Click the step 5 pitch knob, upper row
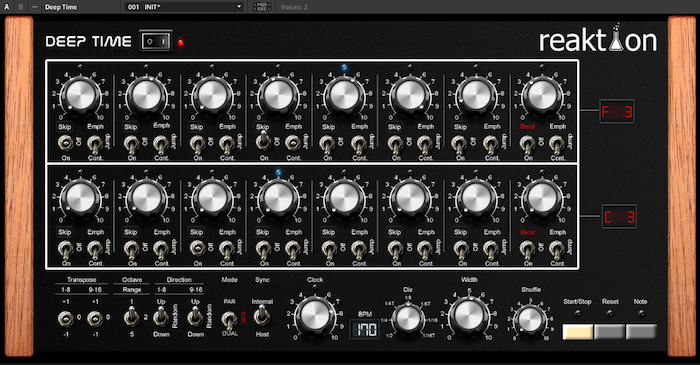This screenshot has width=700, height=365. 344,95
